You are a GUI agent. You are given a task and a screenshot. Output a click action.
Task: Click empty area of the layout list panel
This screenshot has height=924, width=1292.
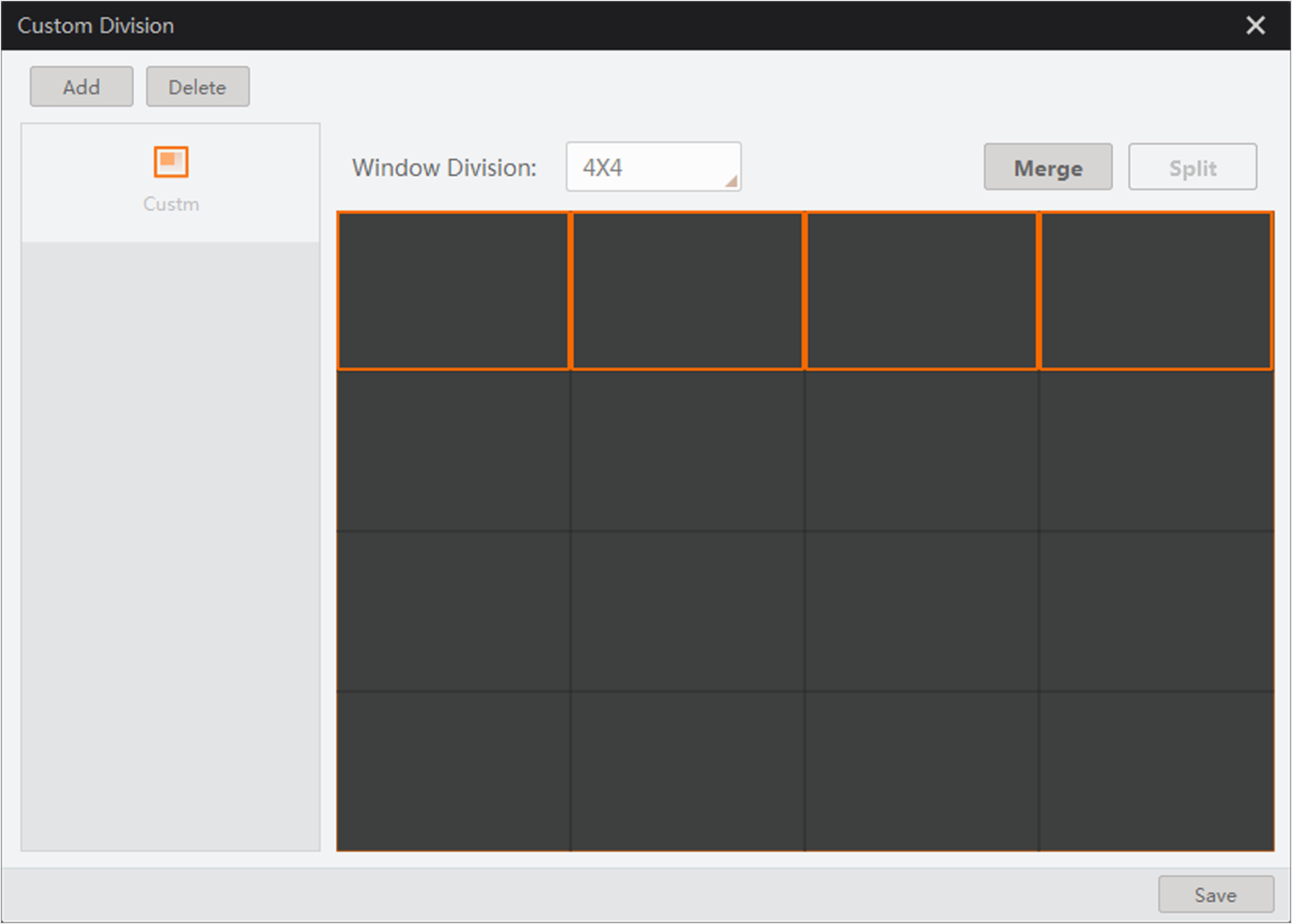pos(171,544)
